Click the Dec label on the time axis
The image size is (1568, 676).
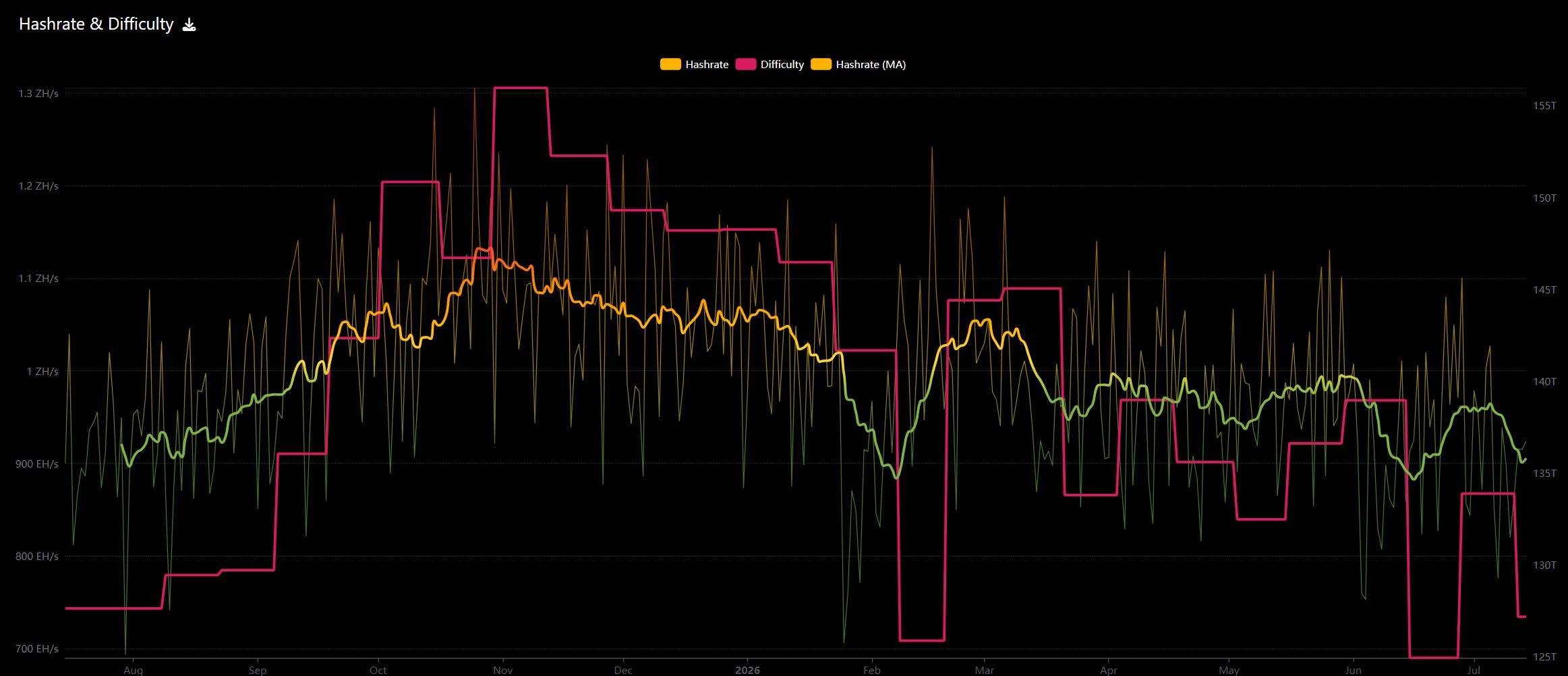coord(623,671)
